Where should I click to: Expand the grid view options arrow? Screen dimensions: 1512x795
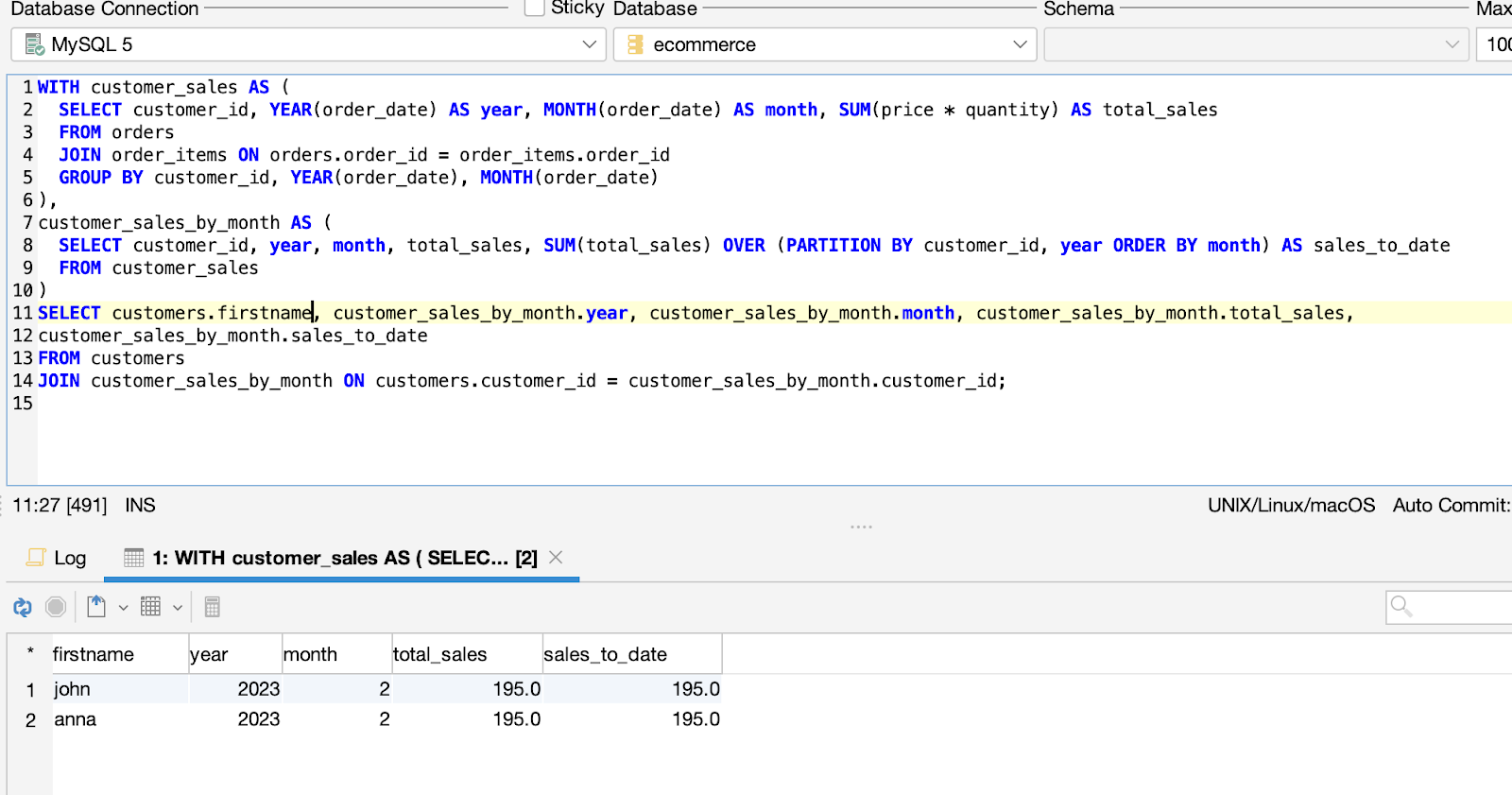coord(178,608)
